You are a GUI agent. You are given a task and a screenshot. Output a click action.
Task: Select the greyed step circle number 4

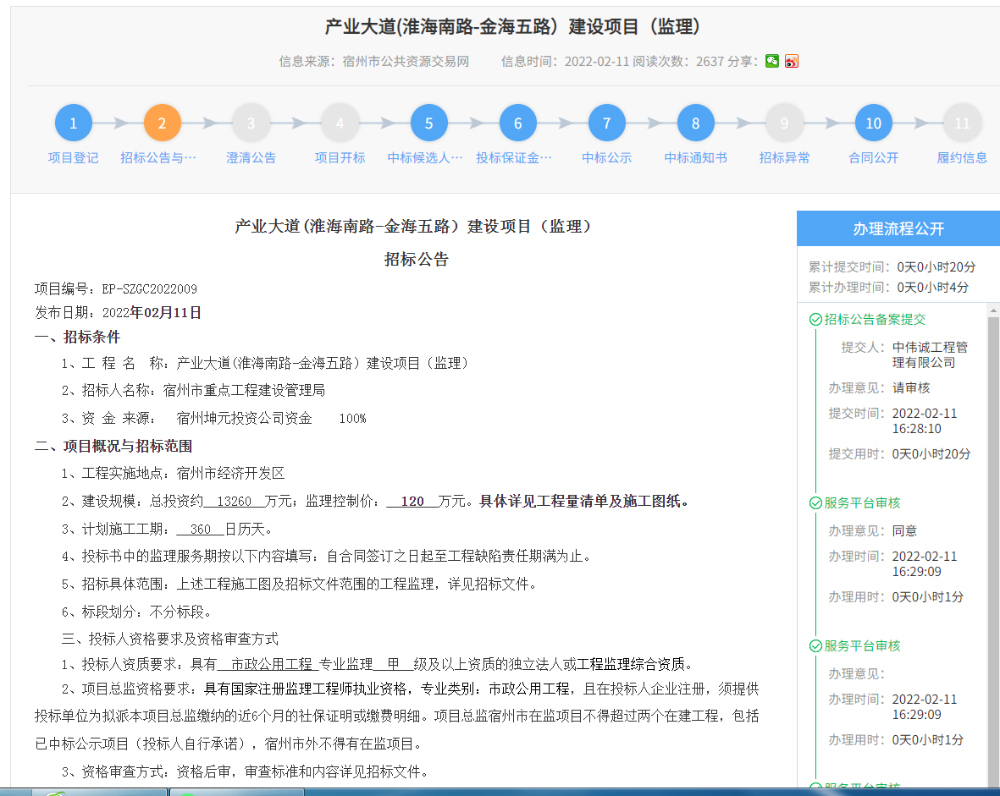pos(340,123)
